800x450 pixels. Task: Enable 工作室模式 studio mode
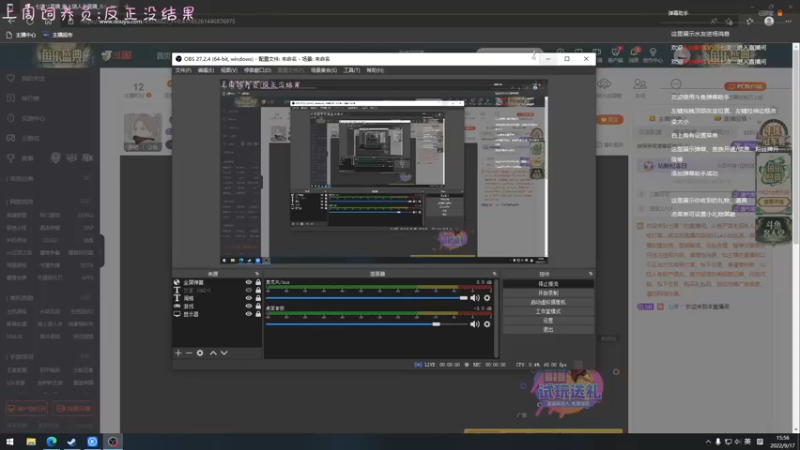(548, 311)
